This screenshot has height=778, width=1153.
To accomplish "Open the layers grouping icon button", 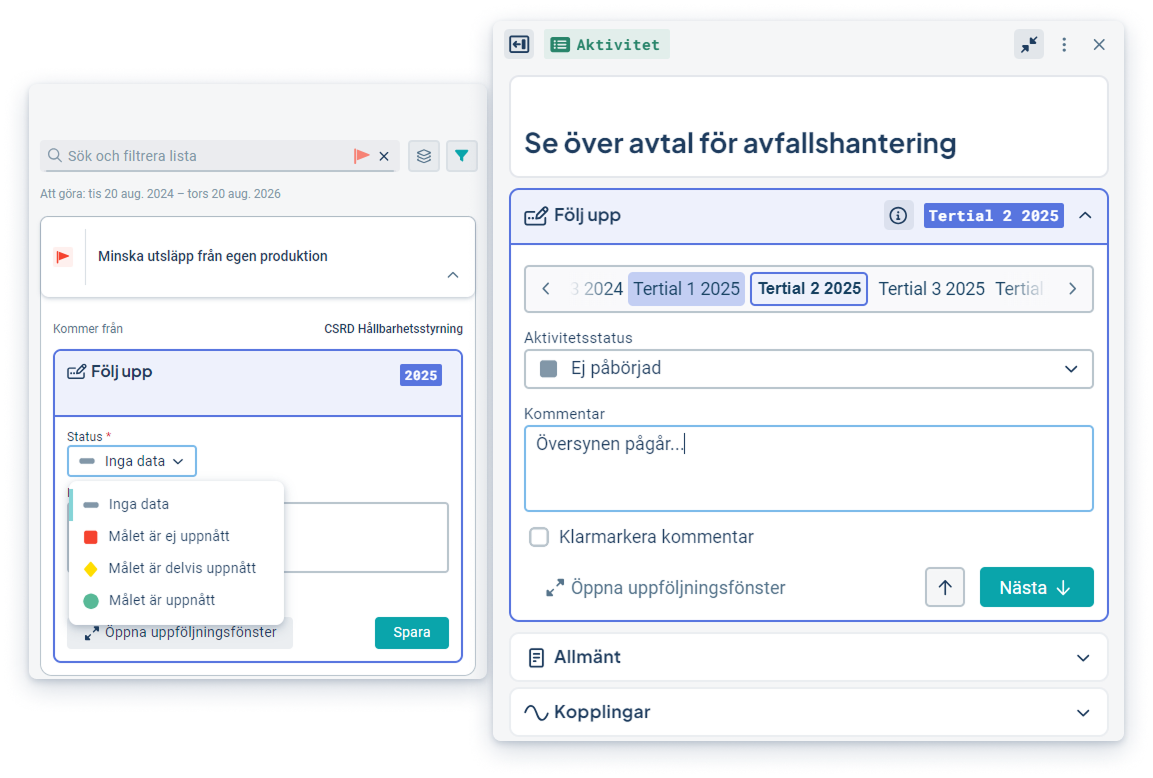I will [424, 156].
